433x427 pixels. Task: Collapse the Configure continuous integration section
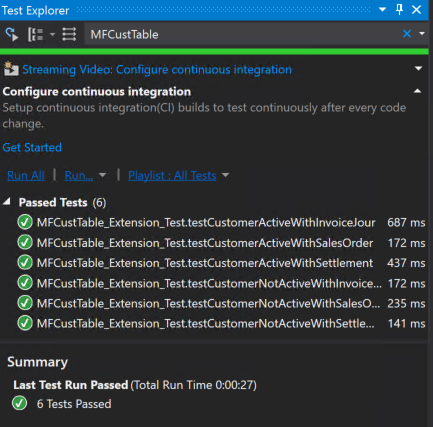tap(417, 91)
